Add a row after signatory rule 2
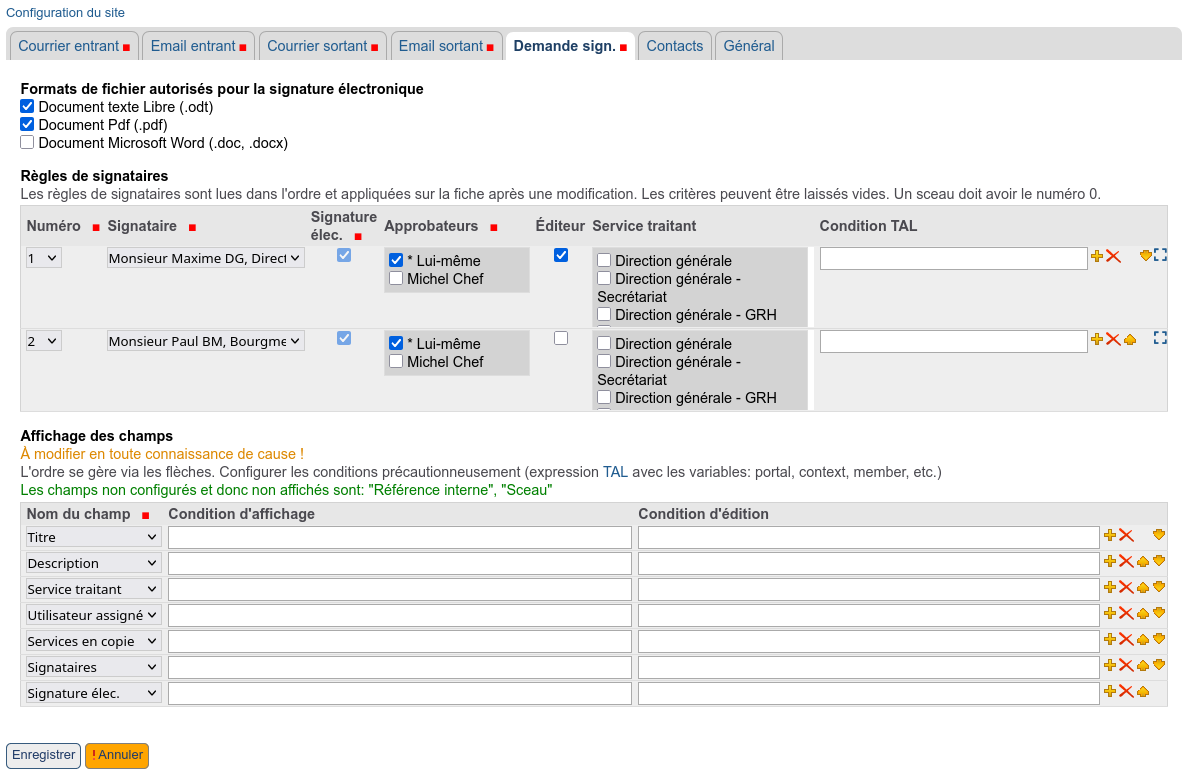 coord(1097,339)
